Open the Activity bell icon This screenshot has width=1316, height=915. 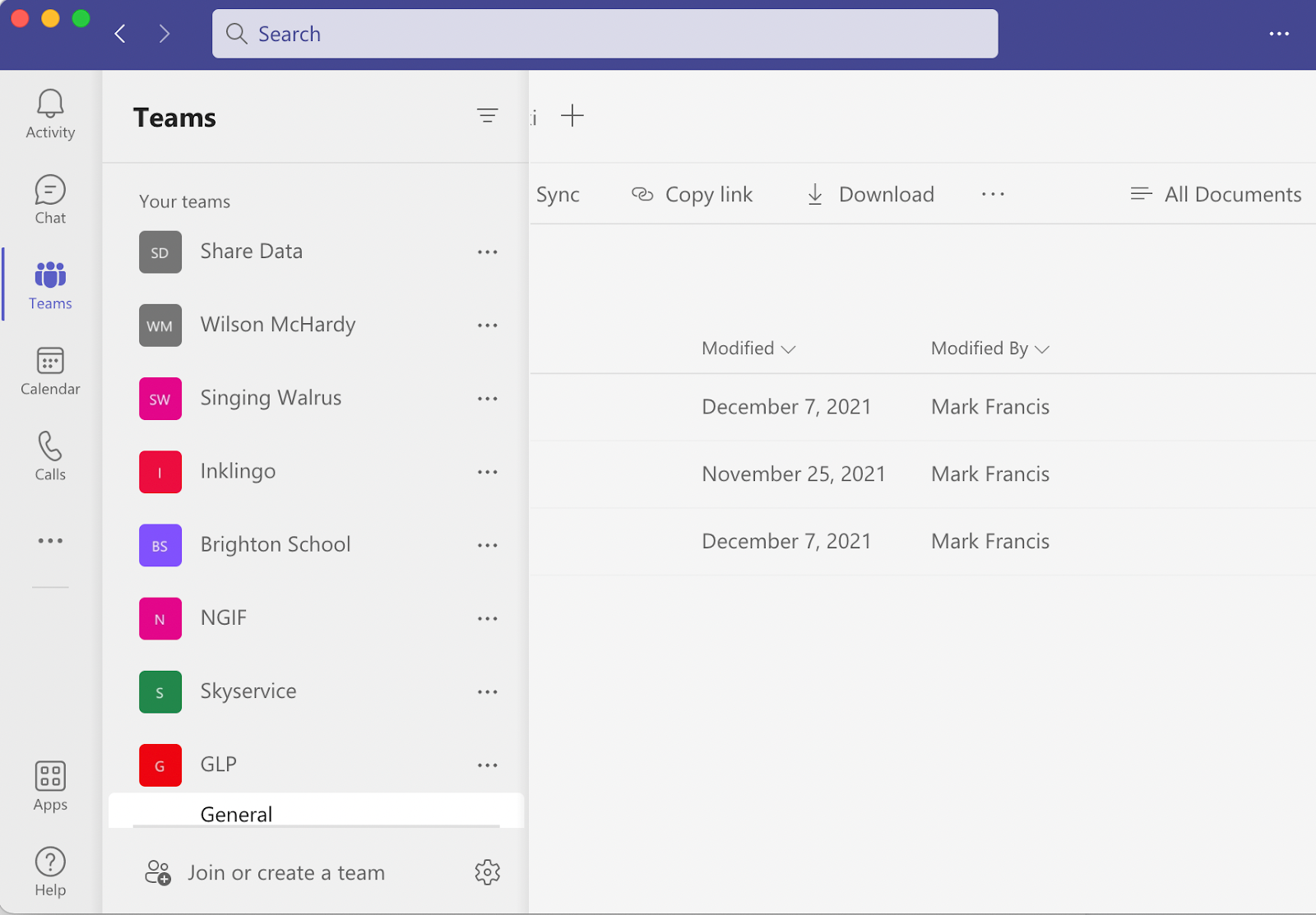[50, 114]
